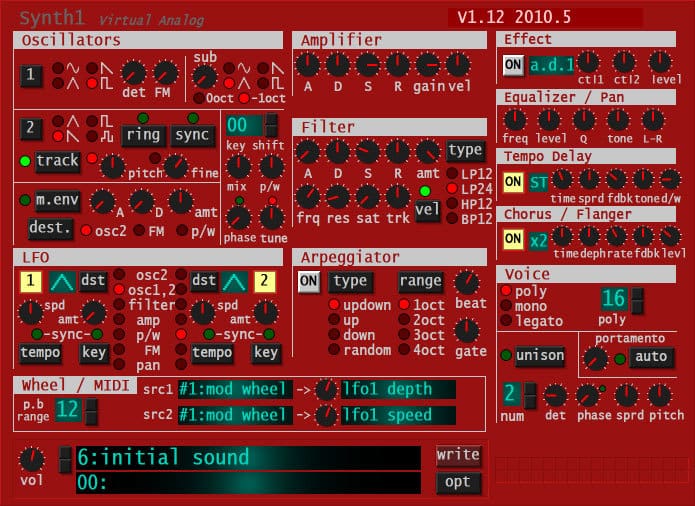Viewport: 695px width, 506px height.
Task: Select noise waveform for oscillator 2
Action: (93, 136)
